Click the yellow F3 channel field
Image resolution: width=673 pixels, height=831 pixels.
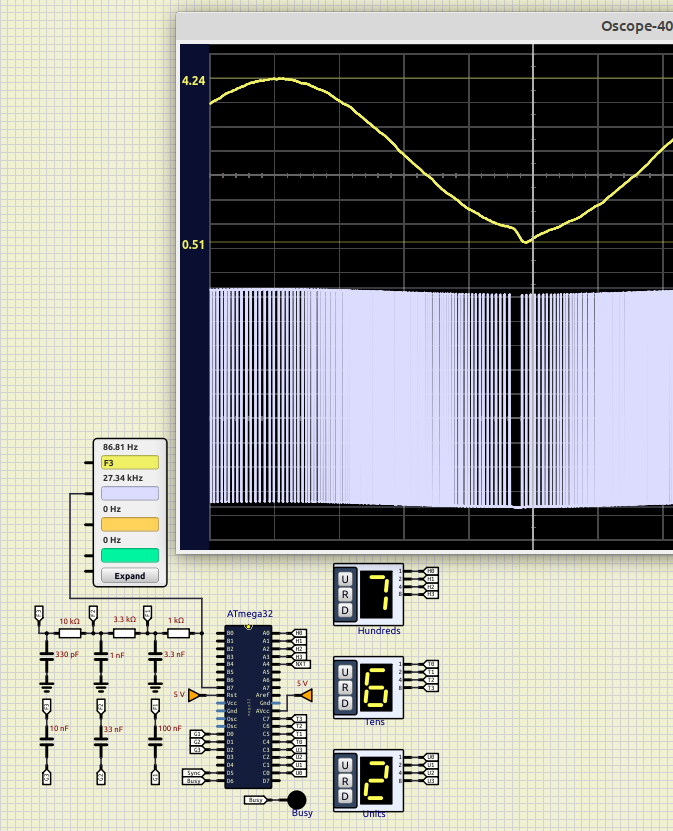click(130, 463)
